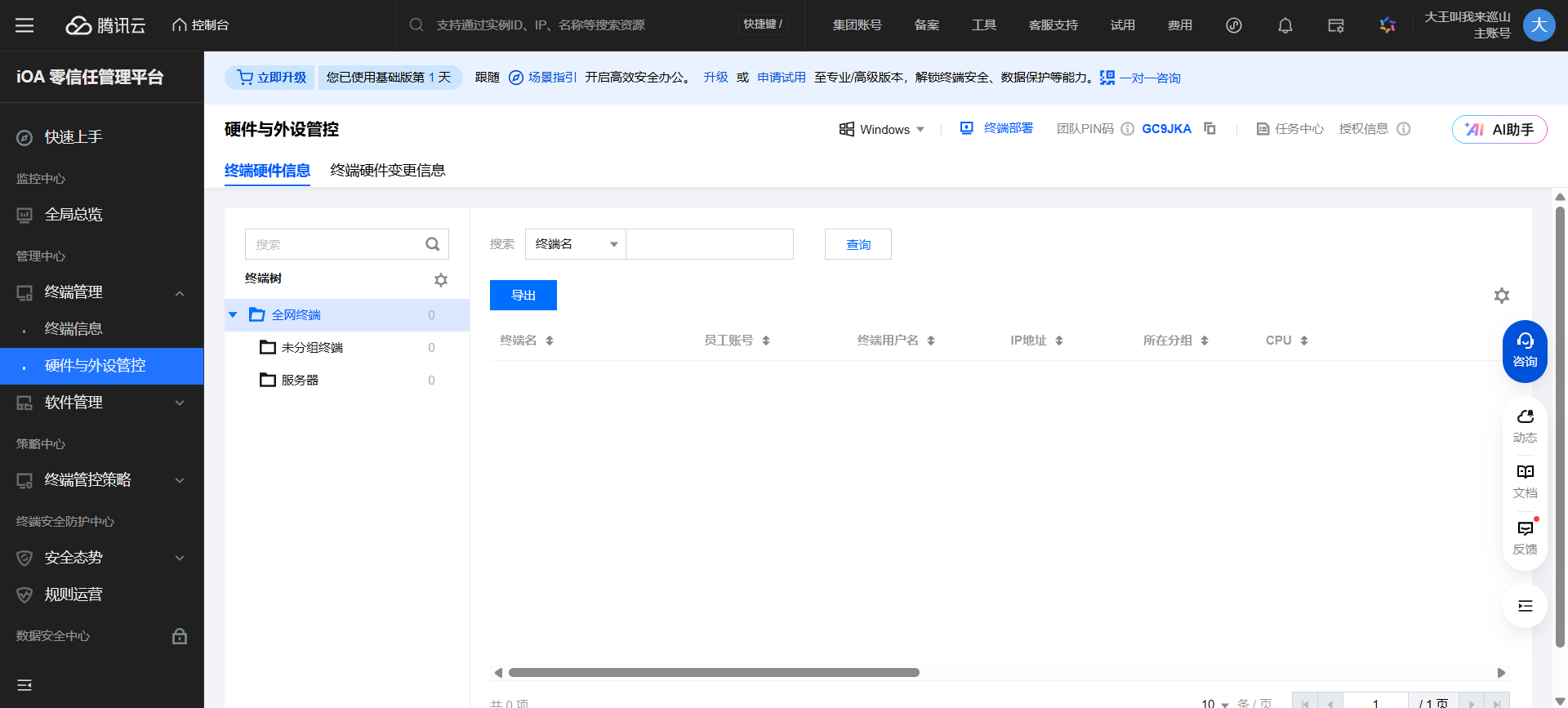Click the magnifier icon in tree search
Viewport: 1568px width, 708px height.
pos(433,244)
